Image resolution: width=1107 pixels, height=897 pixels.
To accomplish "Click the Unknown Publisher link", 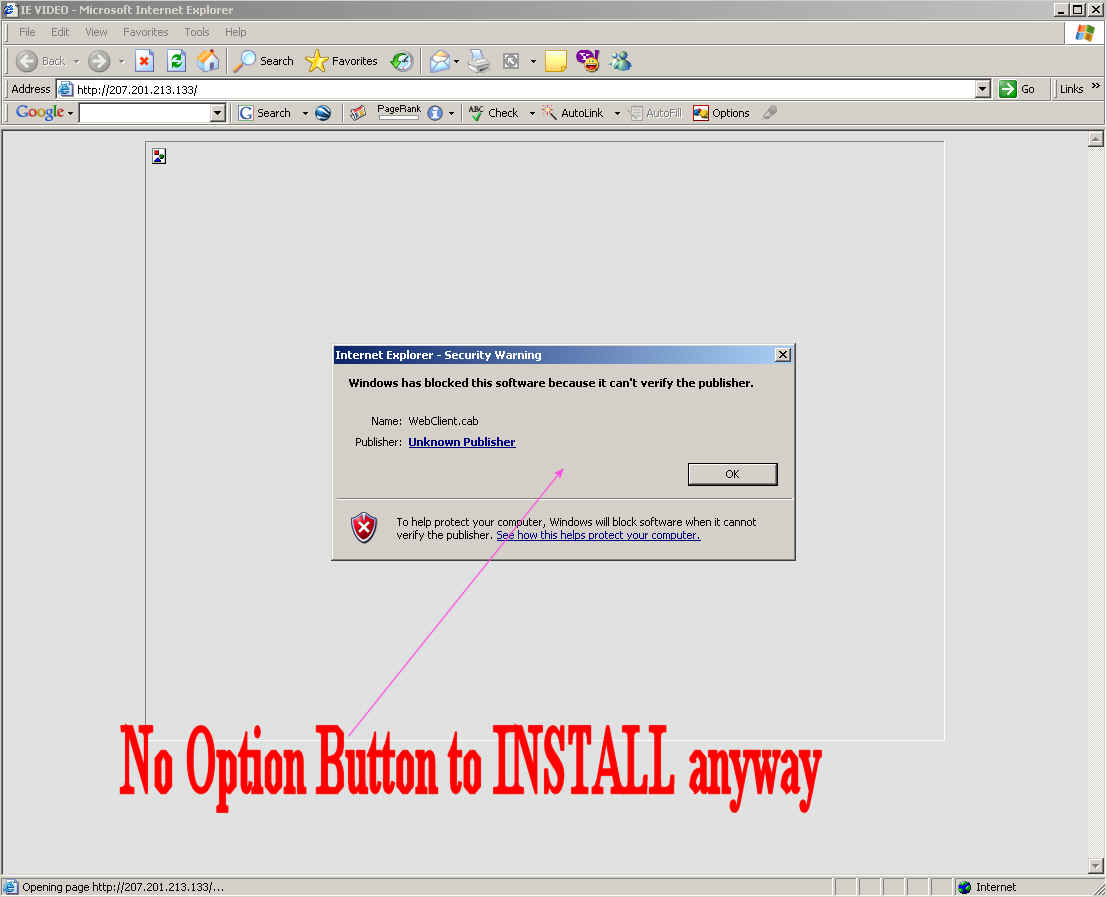I will coord(462,442).
